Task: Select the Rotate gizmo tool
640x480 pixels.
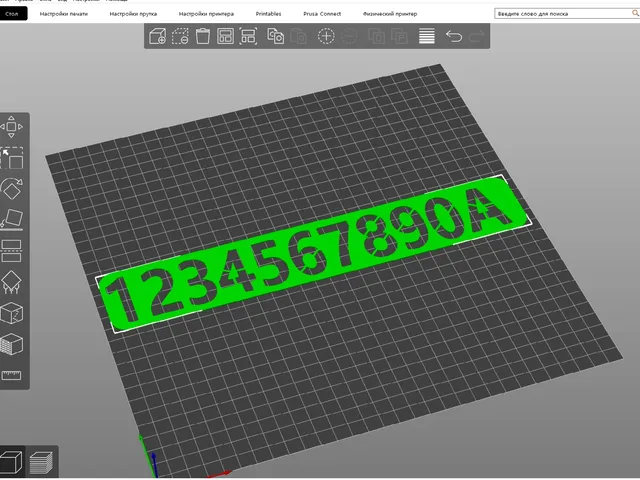Action: pos(12,189)
